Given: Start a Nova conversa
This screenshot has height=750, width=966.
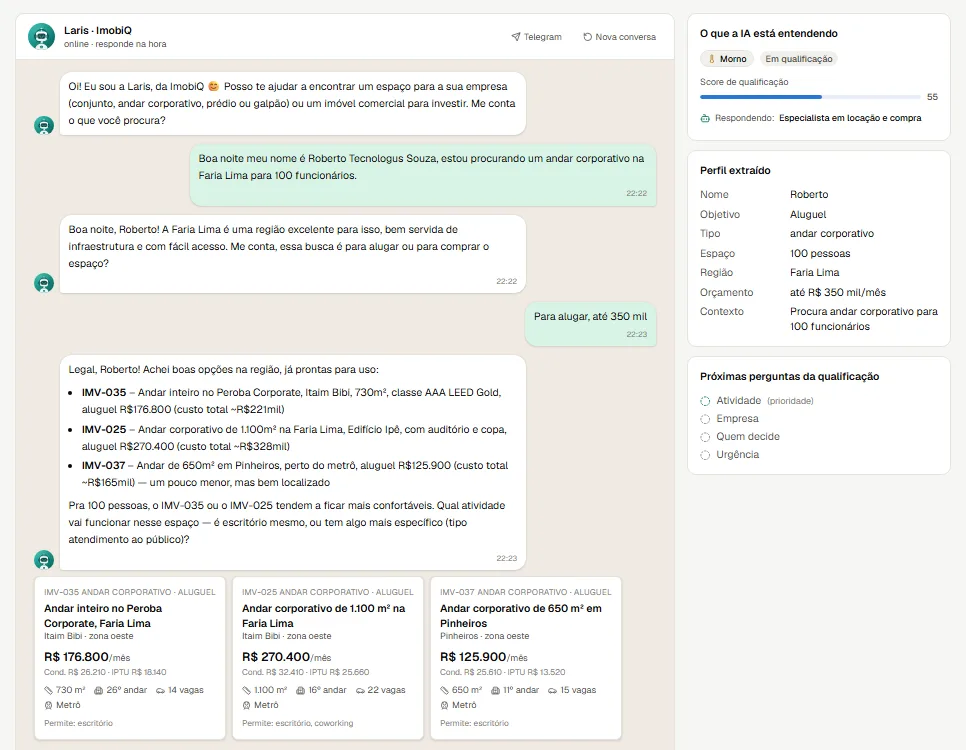Looking at the screenshot, I should click(x=619, y=37).
